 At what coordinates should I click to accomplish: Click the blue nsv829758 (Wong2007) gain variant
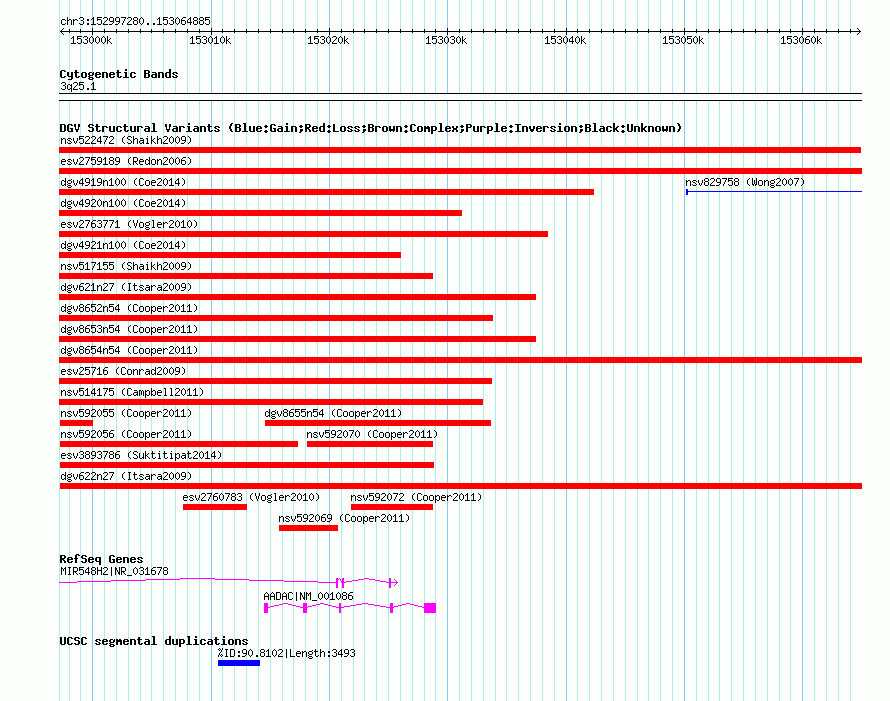(774, 192)
